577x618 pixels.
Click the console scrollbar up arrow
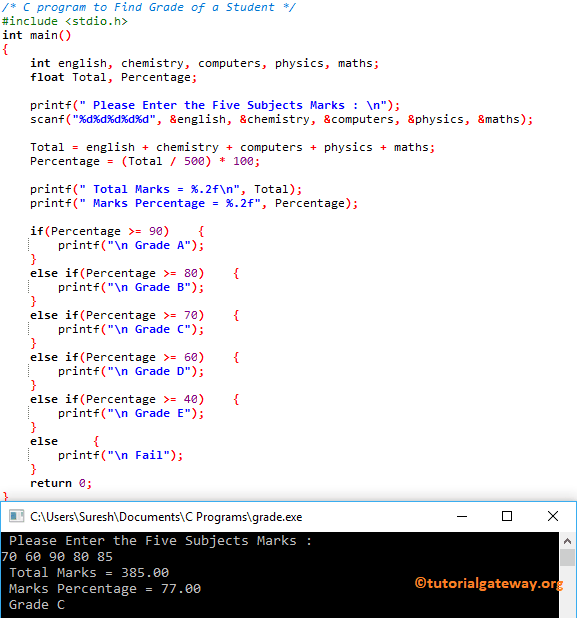568,541
